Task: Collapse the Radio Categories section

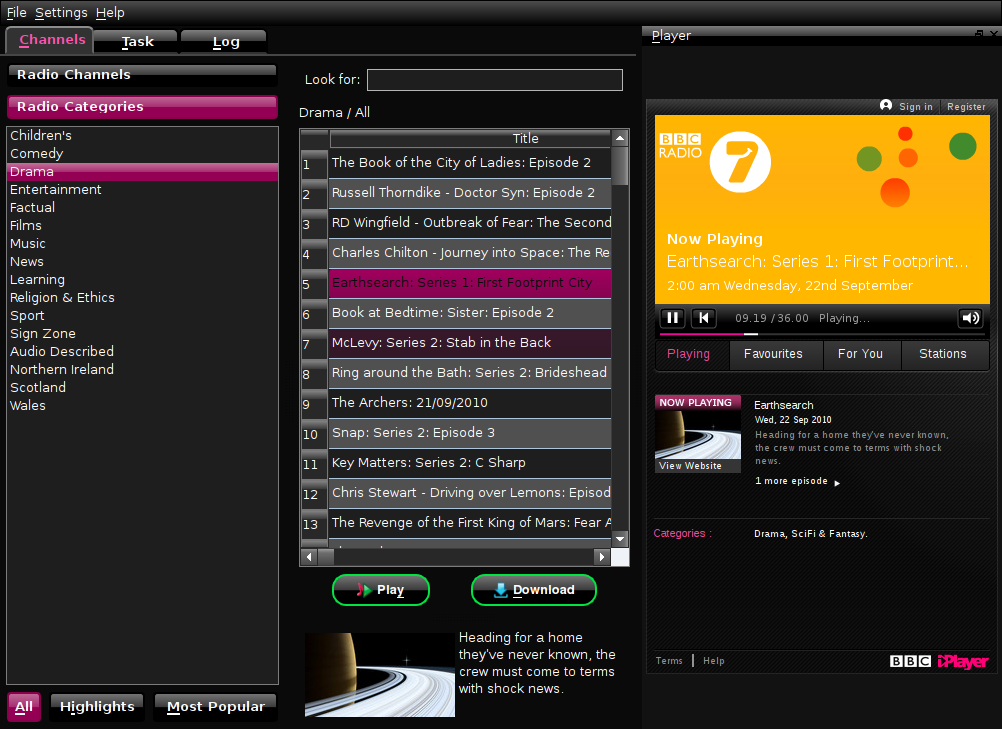Action: pyautogui.click(x=142, y=107)
